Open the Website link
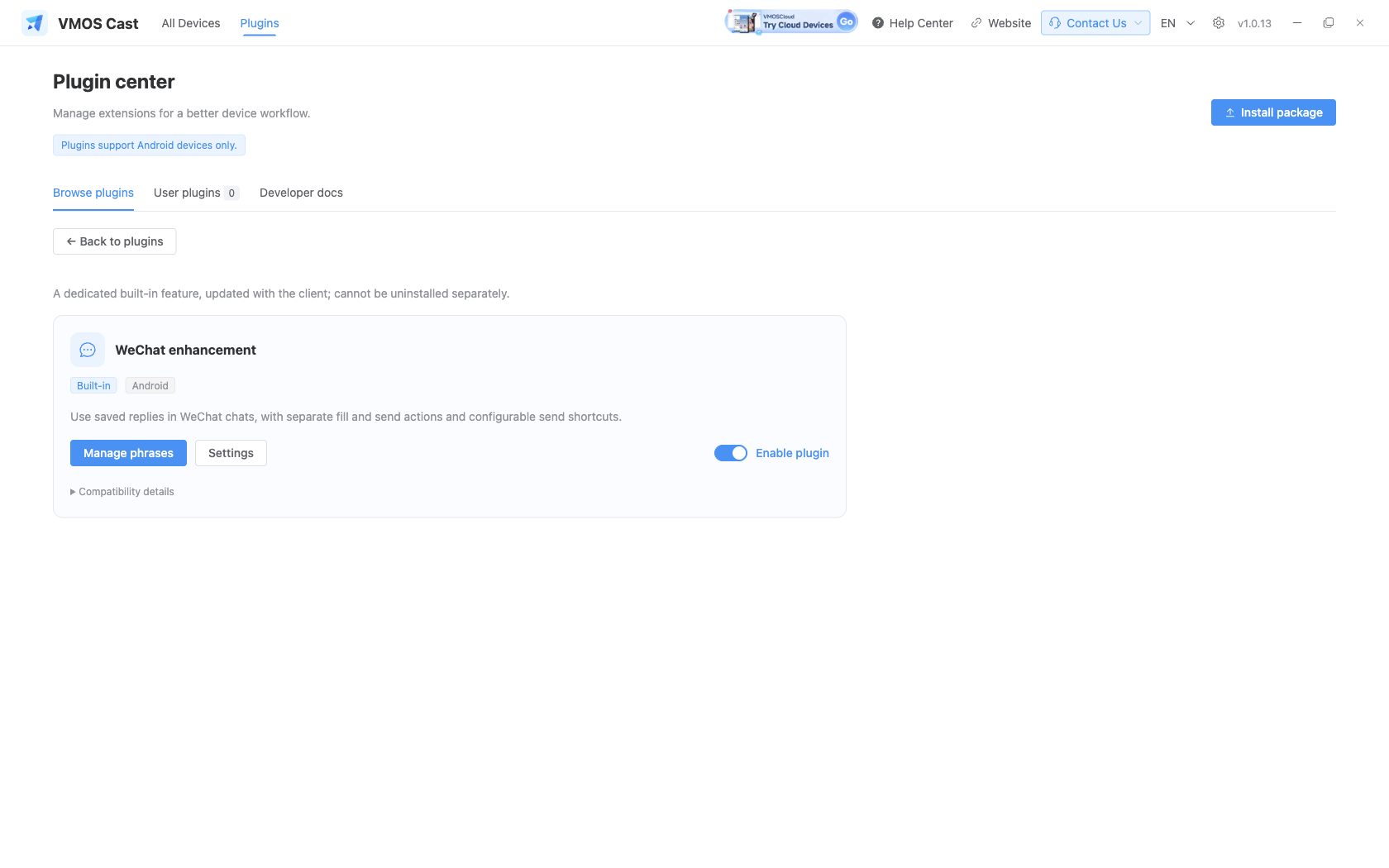The width and height of the screenshot is (1389, 868). (x=1001, y=23)
